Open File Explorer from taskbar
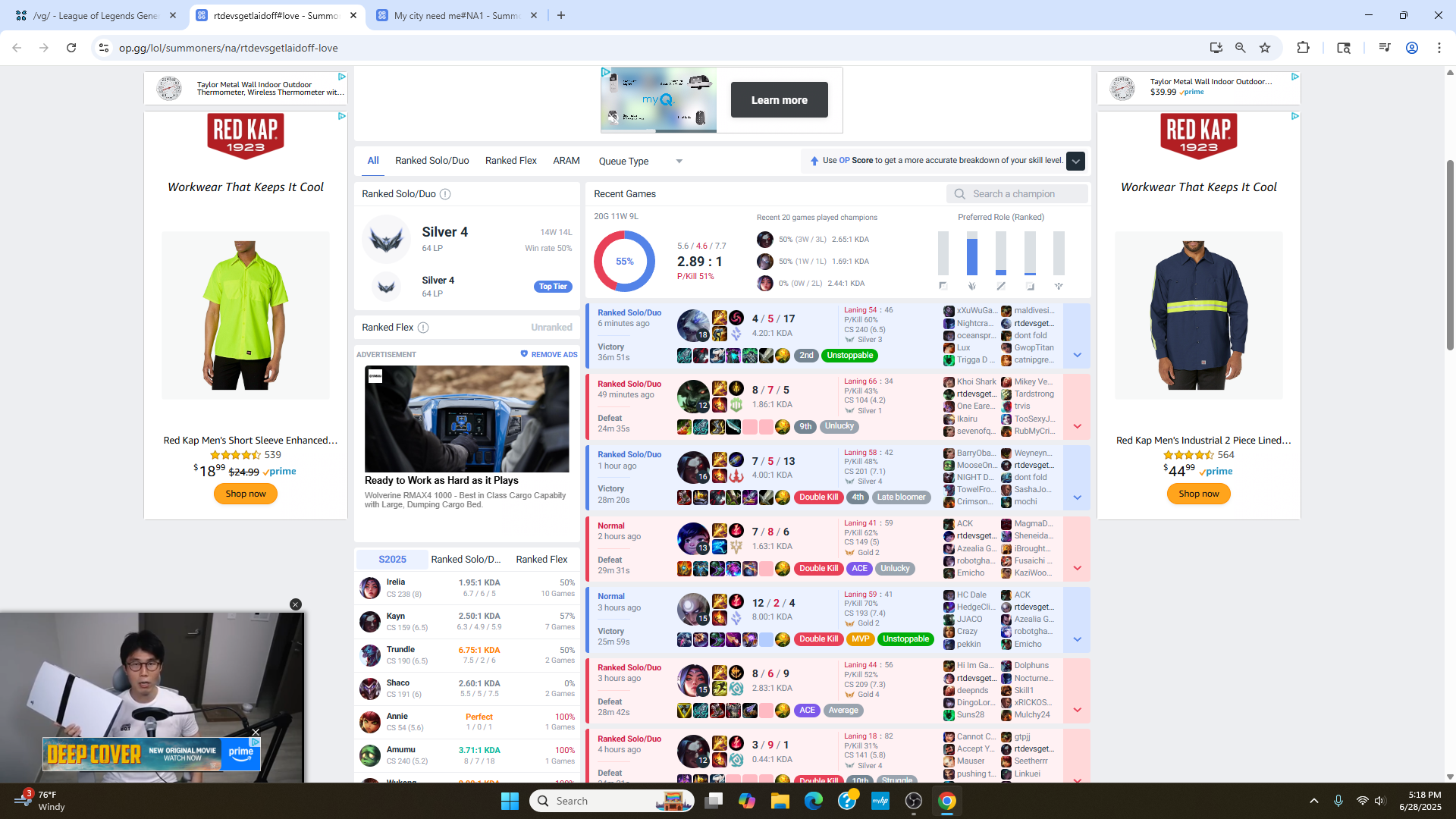 780,801
